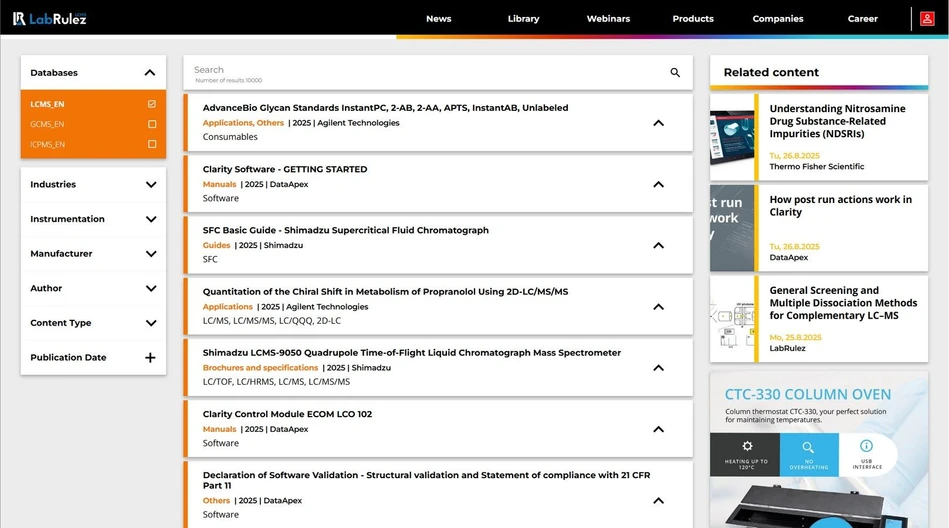949x528 pixels.
Task: Expand the Instrumentation filter
Action: (151, 219)
